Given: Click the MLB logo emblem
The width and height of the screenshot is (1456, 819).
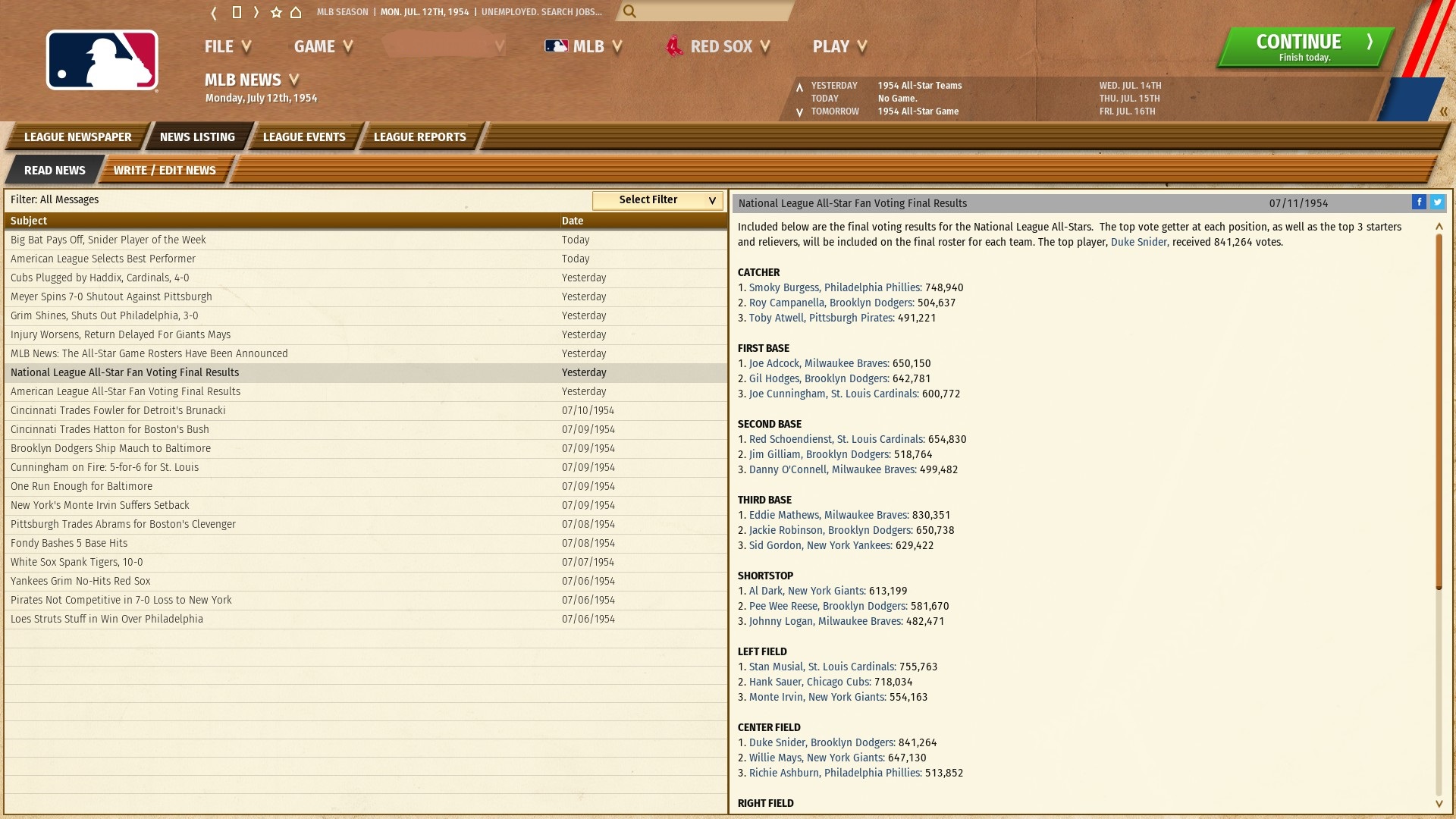Looking at the screenshot, I should tap(102, 61).
